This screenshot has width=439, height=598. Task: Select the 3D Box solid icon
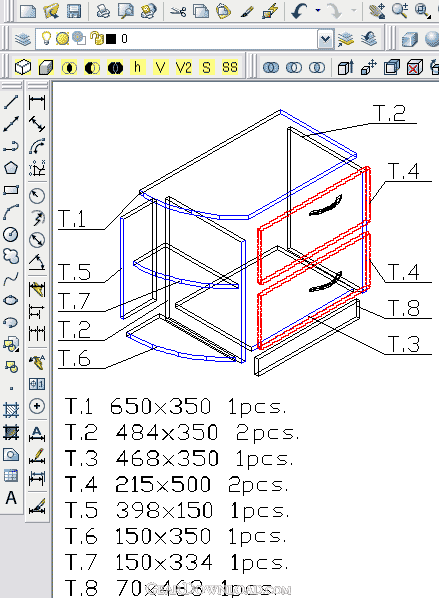click(410, 39)
